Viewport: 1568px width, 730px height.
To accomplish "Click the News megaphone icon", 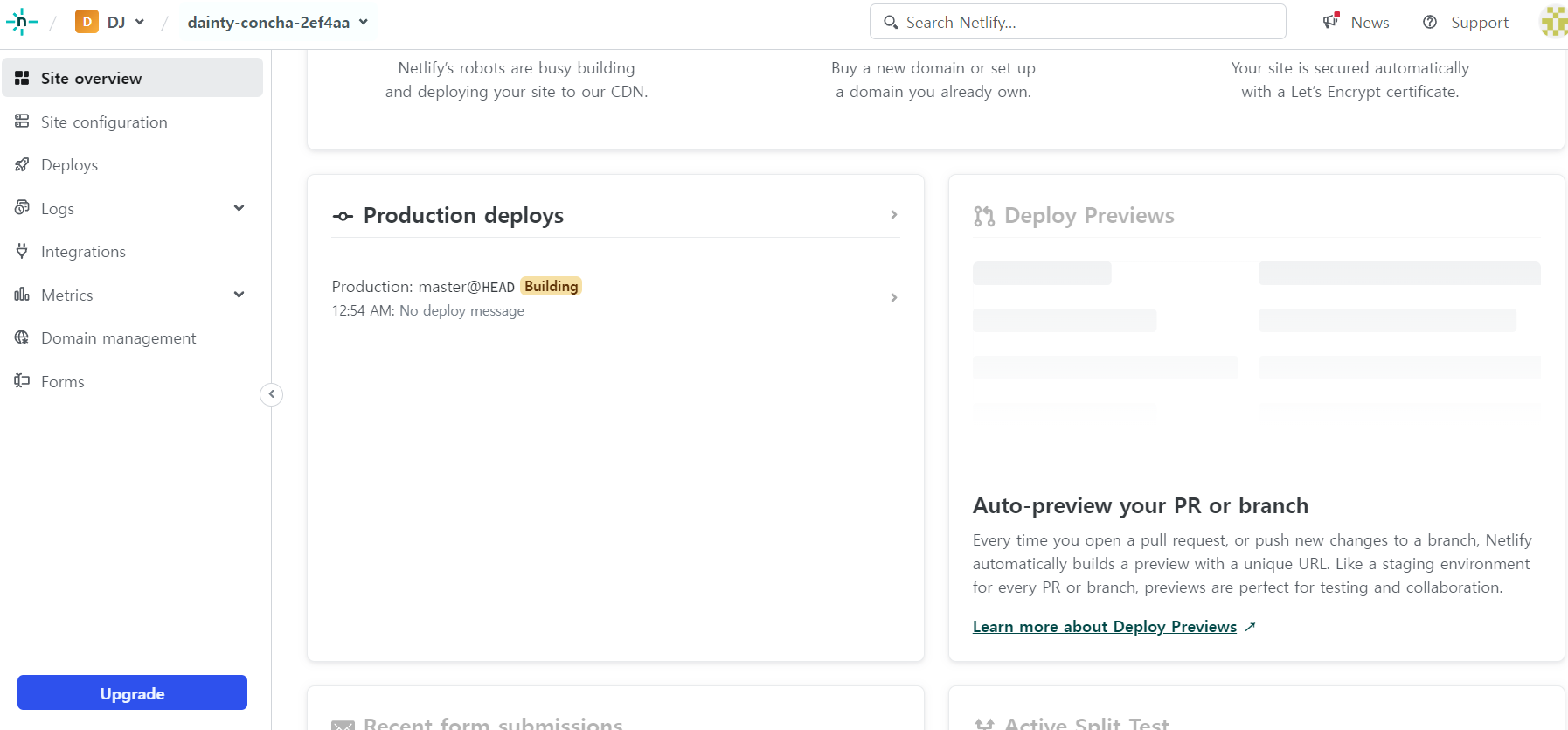I will pyautogui.click(x=1331, y=21).
